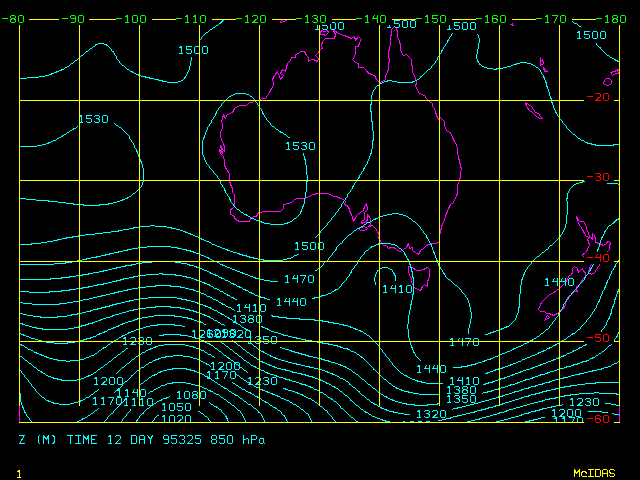Click the 1410 contour label beside Tasmania
640x480 pixels.
click(397, 289)
